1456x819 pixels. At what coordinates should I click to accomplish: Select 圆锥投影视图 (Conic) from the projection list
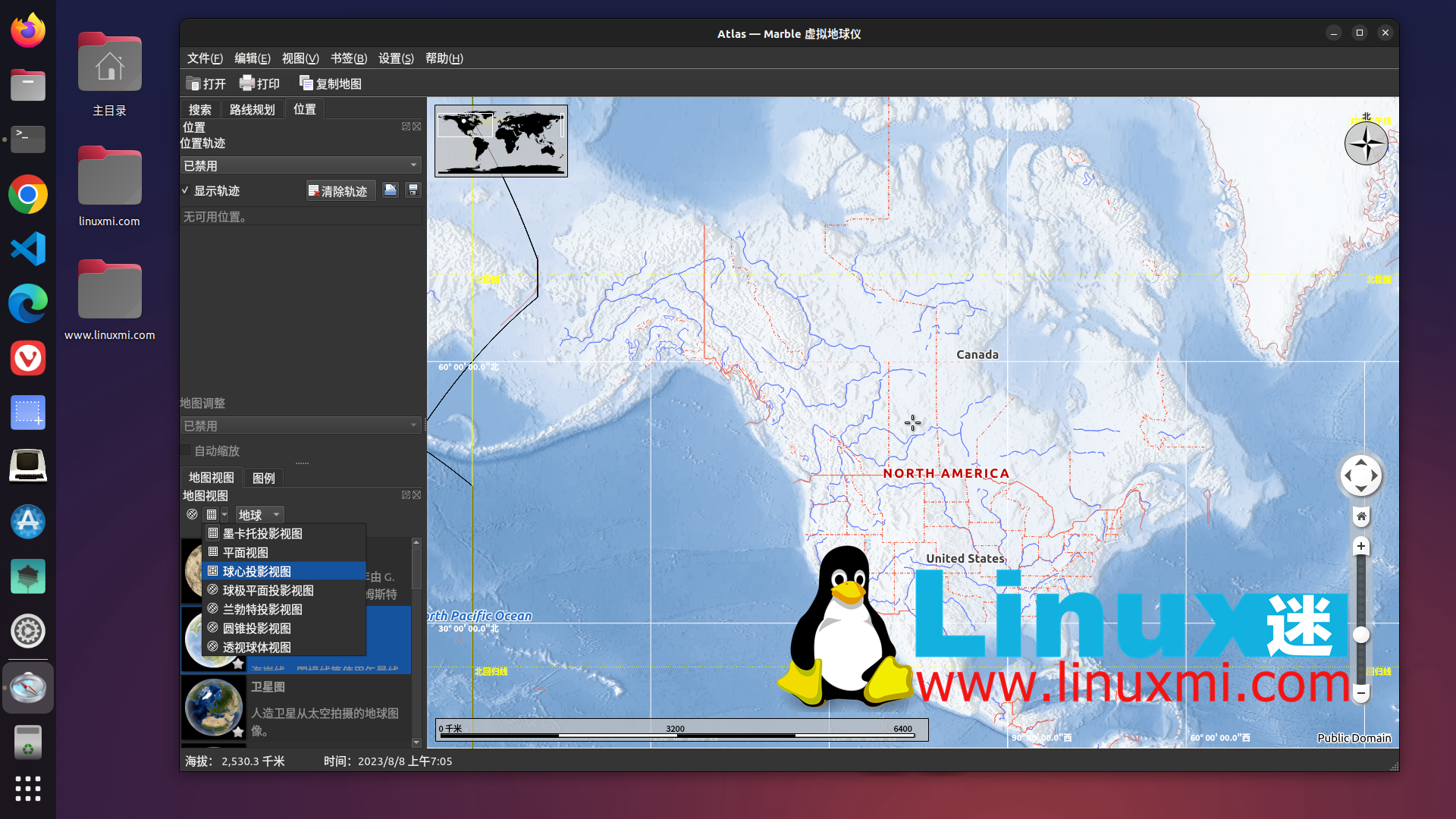284,629
